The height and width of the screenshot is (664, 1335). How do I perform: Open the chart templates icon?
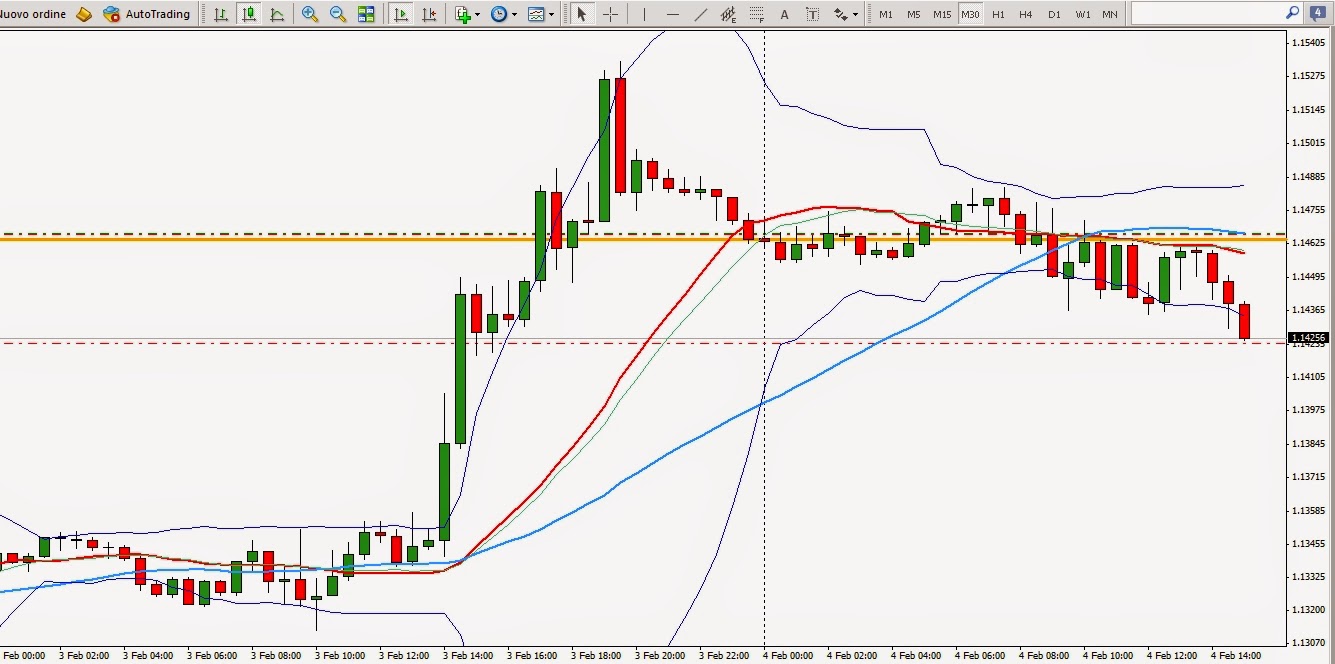pyautogui.click(x=536, y=14)
